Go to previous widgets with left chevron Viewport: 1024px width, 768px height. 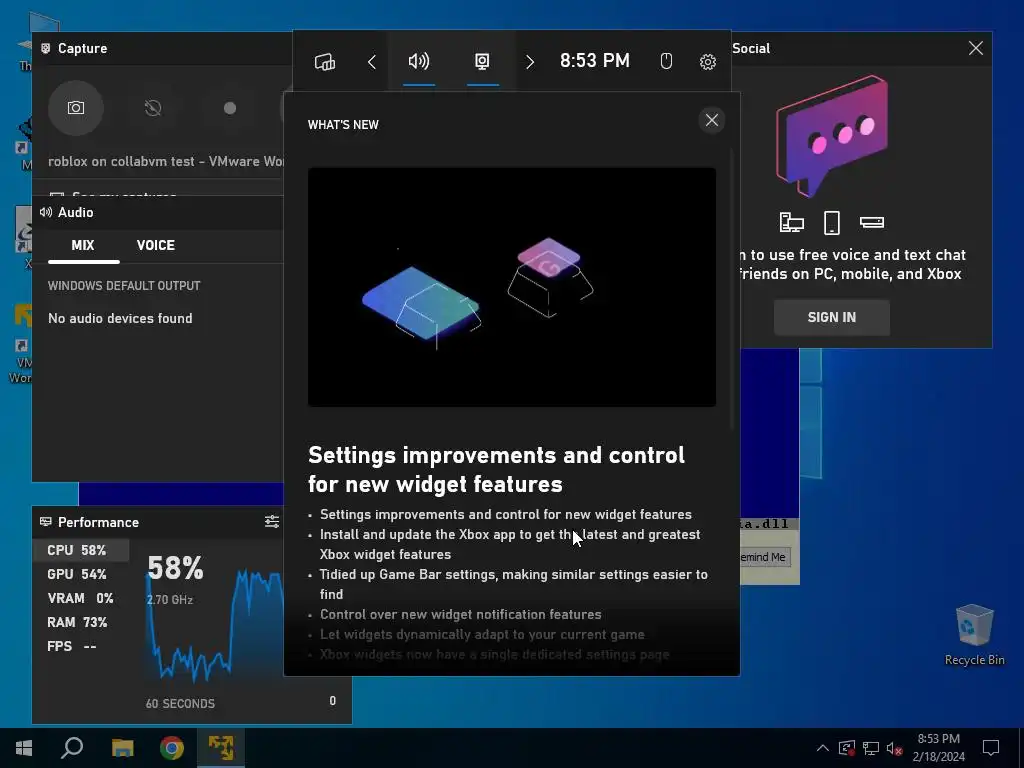pos(372,61)
